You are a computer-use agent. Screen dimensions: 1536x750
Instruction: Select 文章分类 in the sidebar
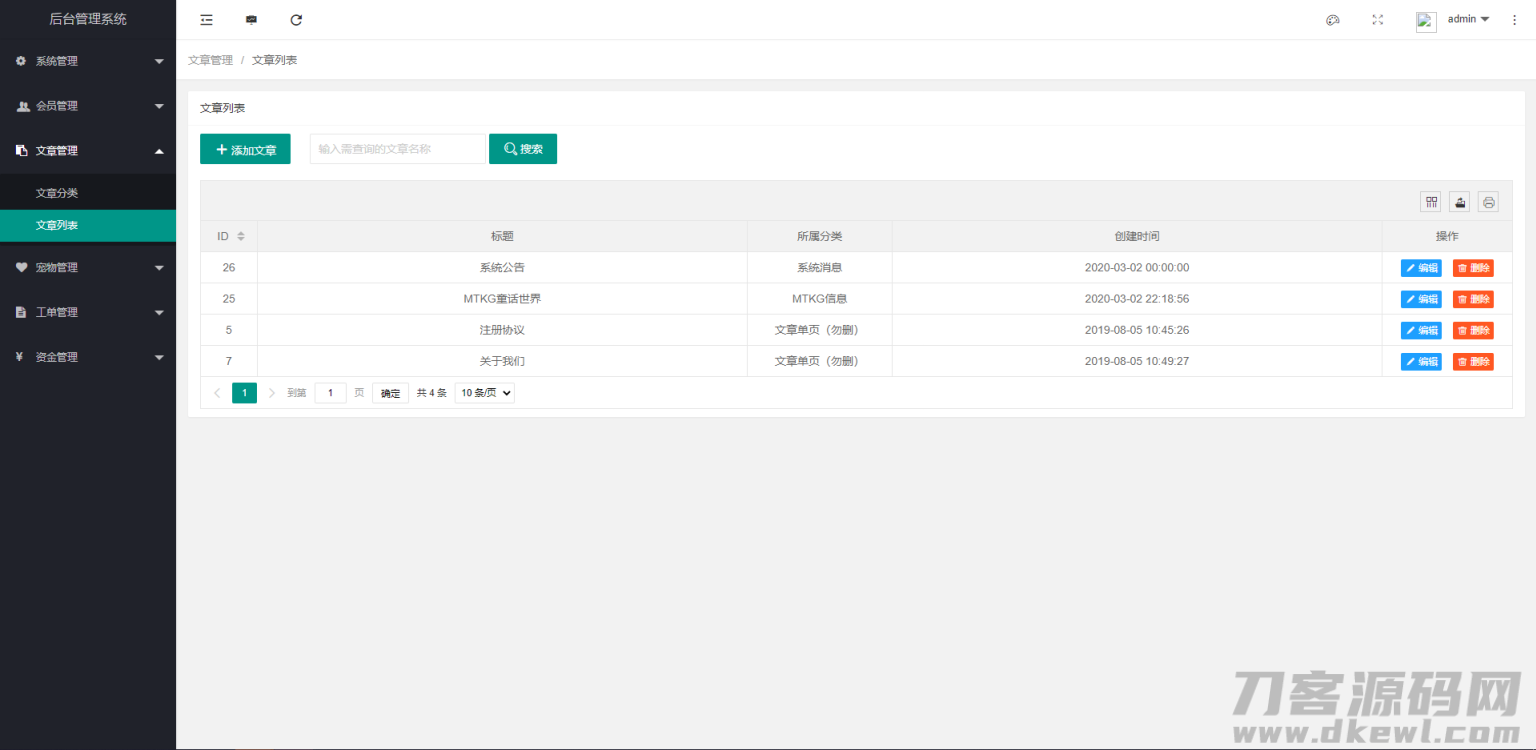point(57,193)
